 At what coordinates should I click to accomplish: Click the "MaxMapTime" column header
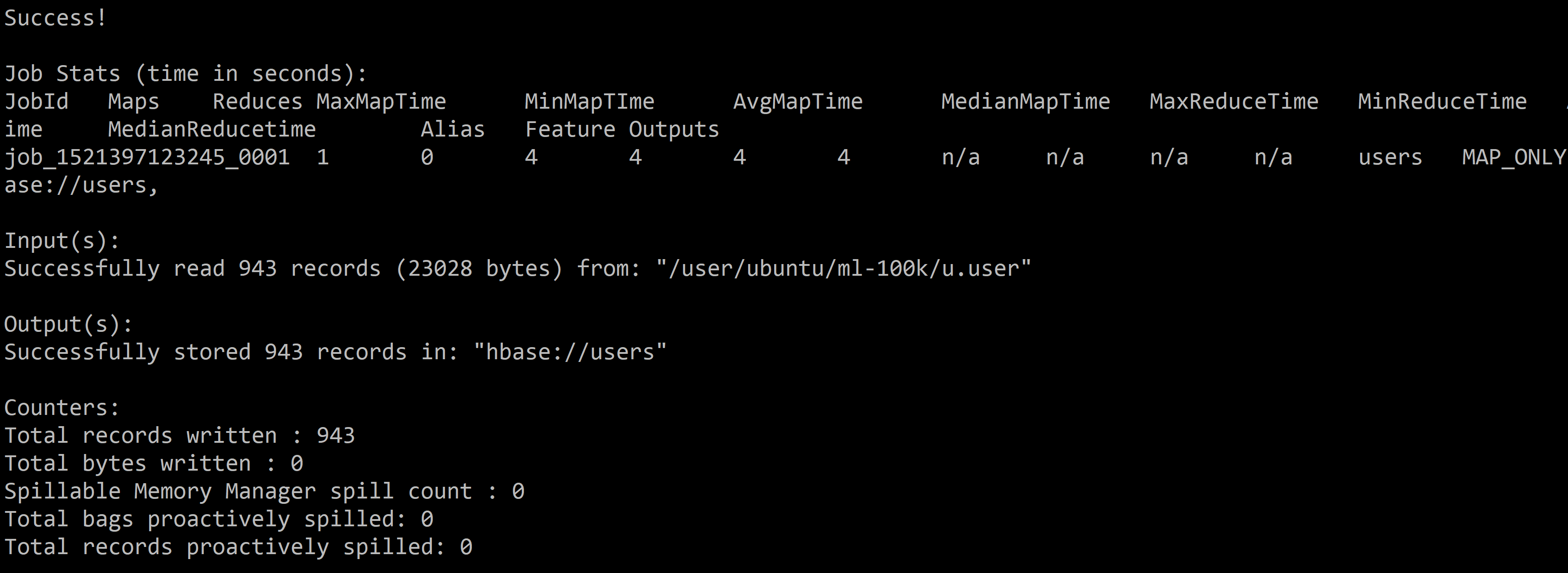click(x=381, y=101)
